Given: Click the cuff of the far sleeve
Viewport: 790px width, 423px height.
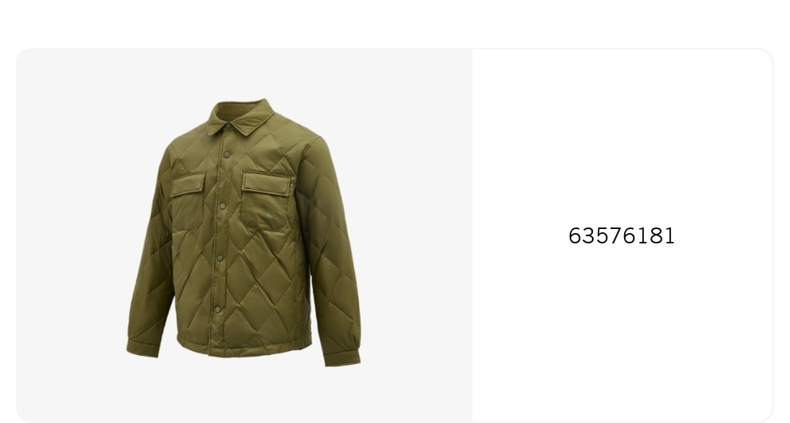Looking at the screenshot, I should pyautogui.click(x=143, y=348).
